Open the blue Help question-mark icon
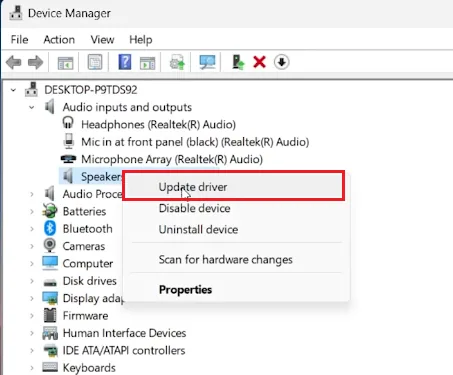Screen dimensions: 453x375 pyautogui.click(x=125, y=62)
